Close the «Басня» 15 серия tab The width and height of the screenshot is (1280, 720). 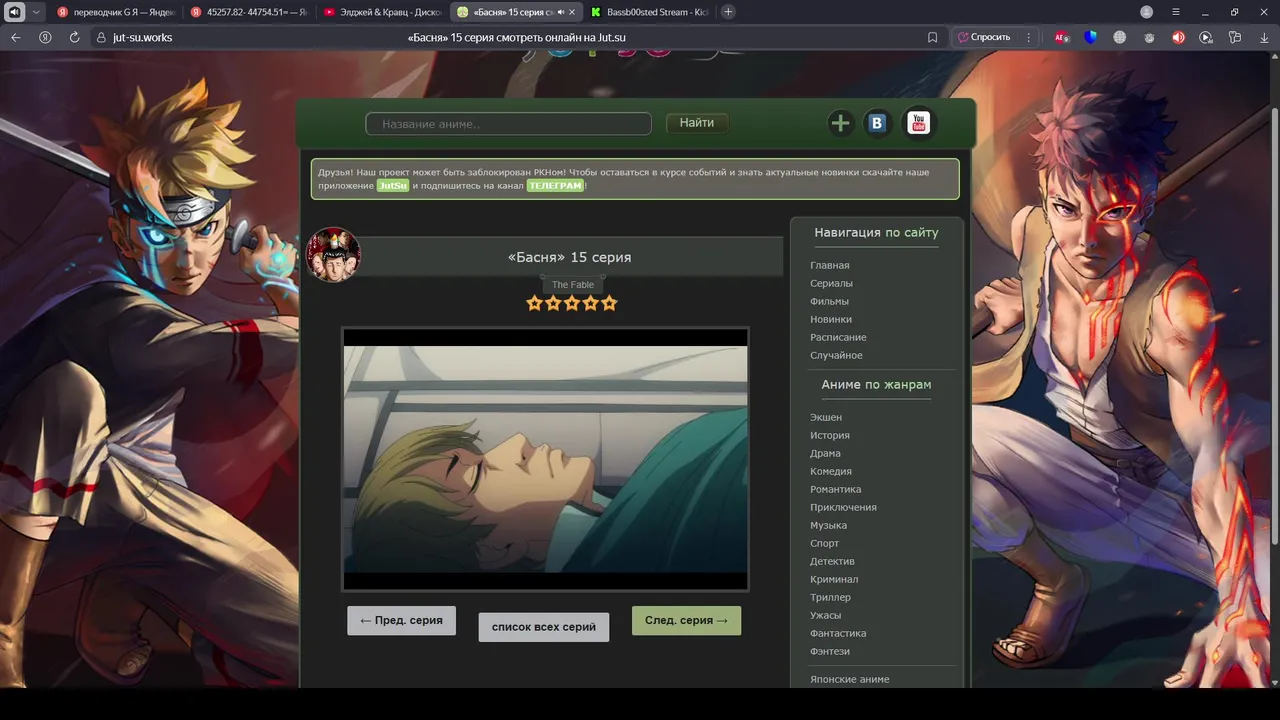click(572, 12)
